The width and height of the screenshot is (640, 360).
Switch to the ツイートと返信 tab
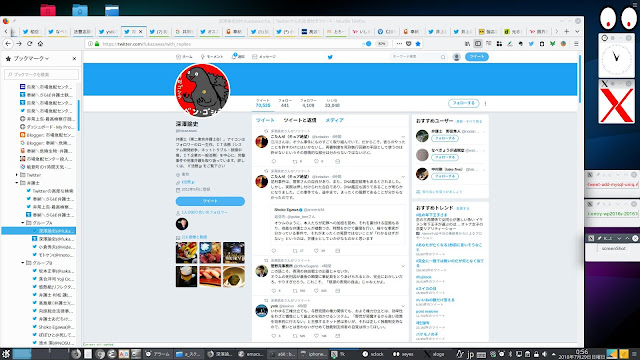pyautogui.click(x=300, y=120)
